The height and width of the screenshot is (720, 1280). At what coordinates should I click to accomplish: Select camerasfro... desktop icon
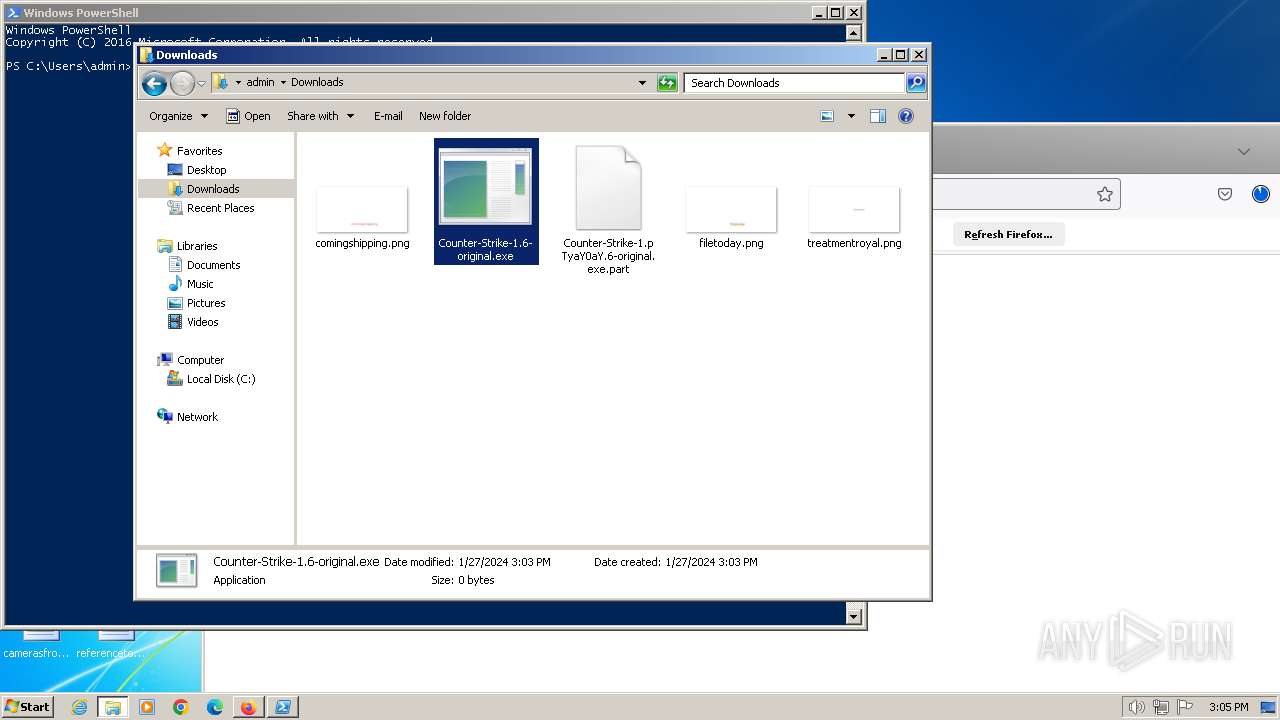point(37,645)
